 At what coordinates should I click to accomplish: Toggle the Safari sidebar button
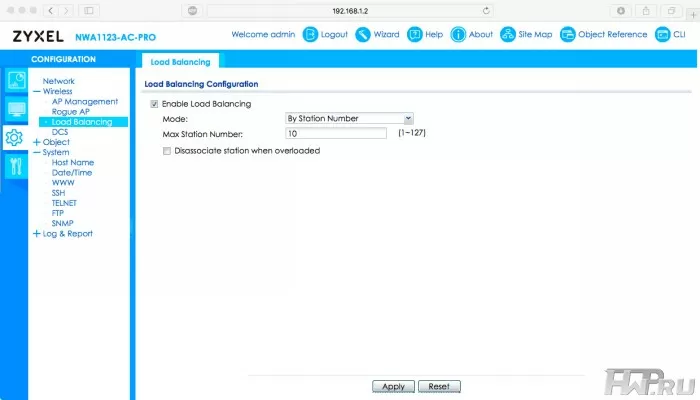pyautogui.click(x=89, y=11)
